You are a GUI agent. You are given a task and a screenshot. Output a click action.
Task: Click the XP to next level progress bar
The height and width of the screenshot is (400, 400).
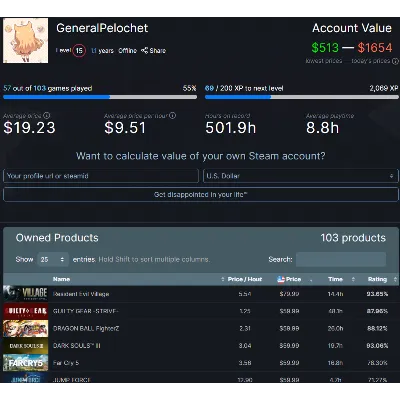click(x=302, y=97)
